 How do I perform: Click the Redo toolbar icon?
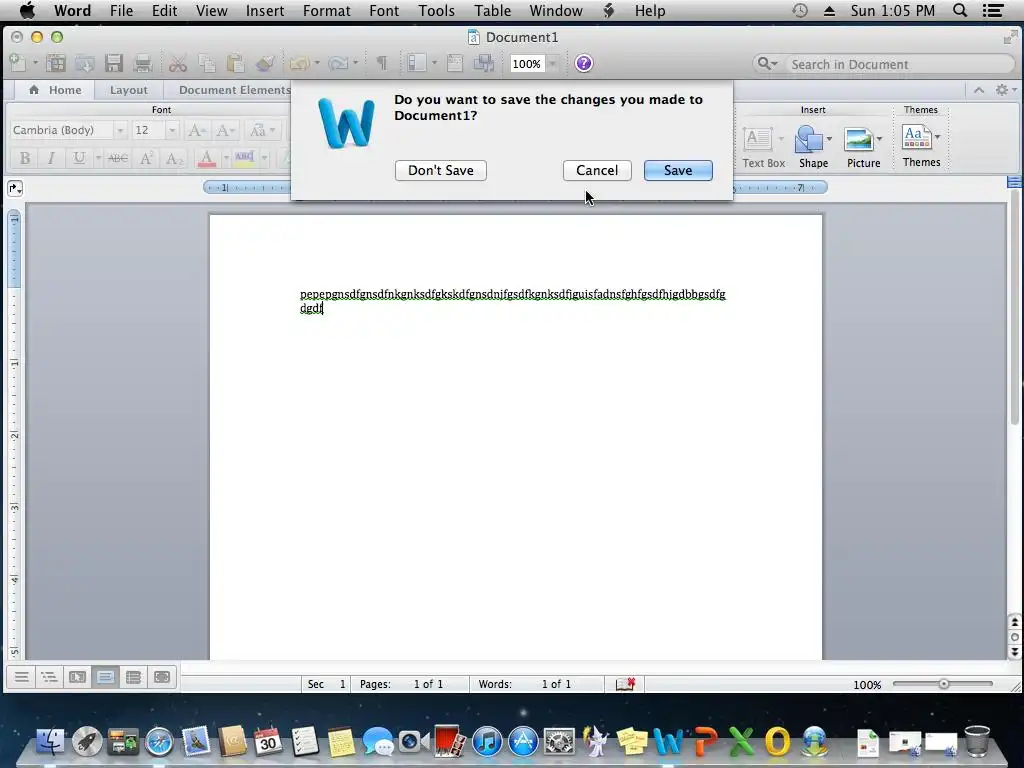coord(338,63)
